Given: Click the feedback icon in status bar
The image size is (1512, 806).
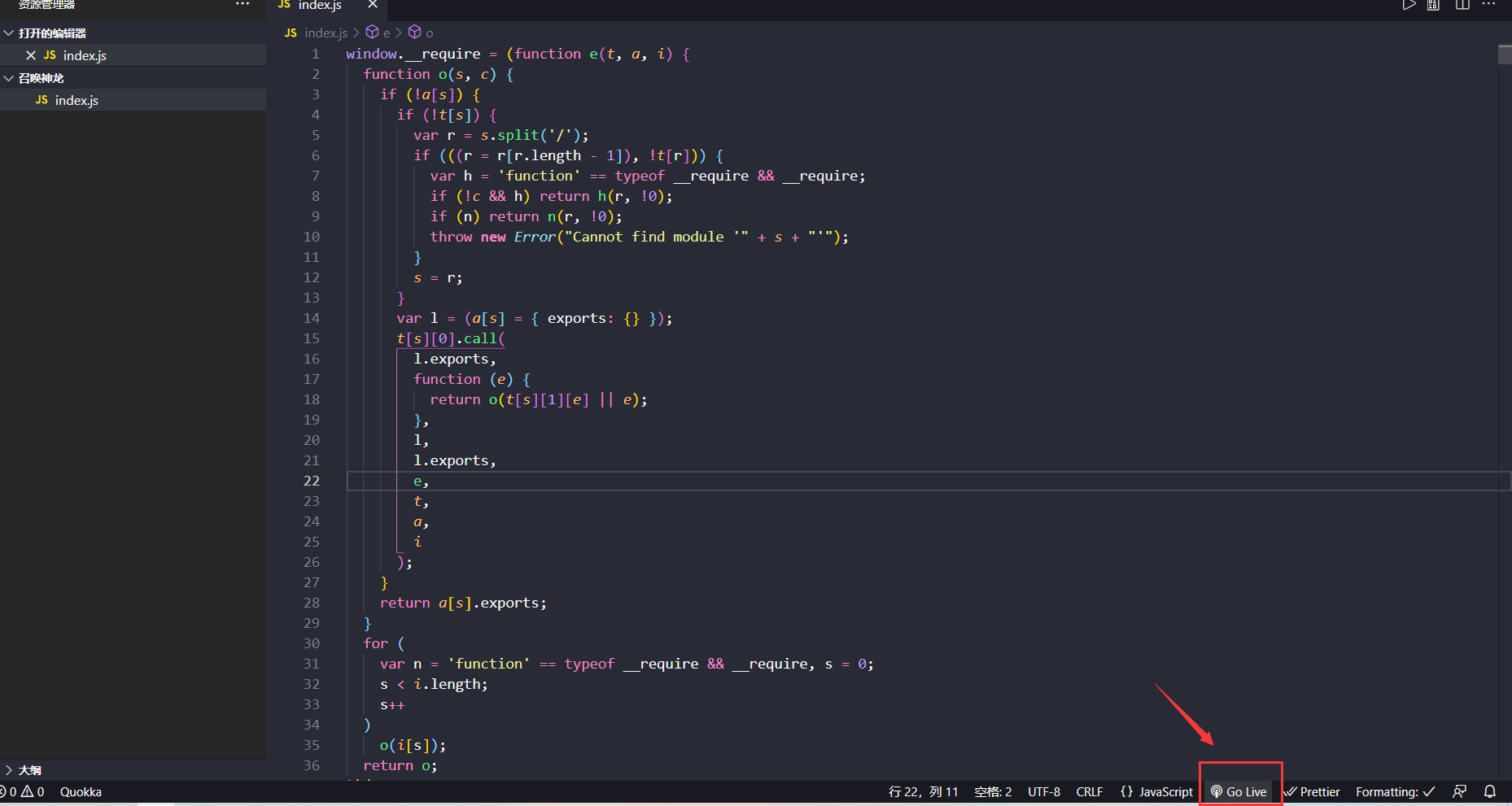Looking at the screenshot, I should [x=1460, y=791].
